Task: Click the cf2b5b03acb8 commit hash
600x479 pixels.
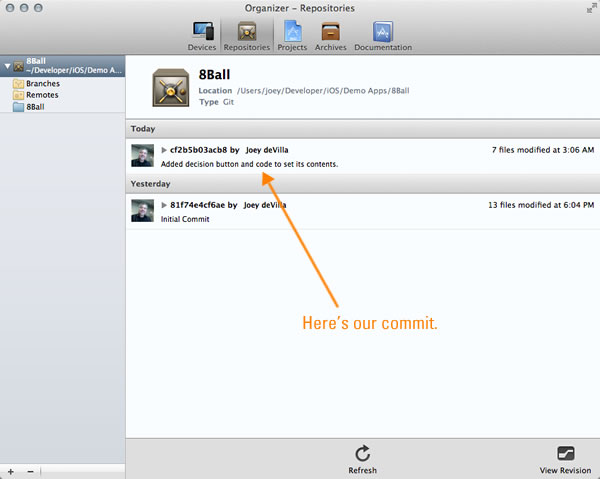Action: click(199, 150)
